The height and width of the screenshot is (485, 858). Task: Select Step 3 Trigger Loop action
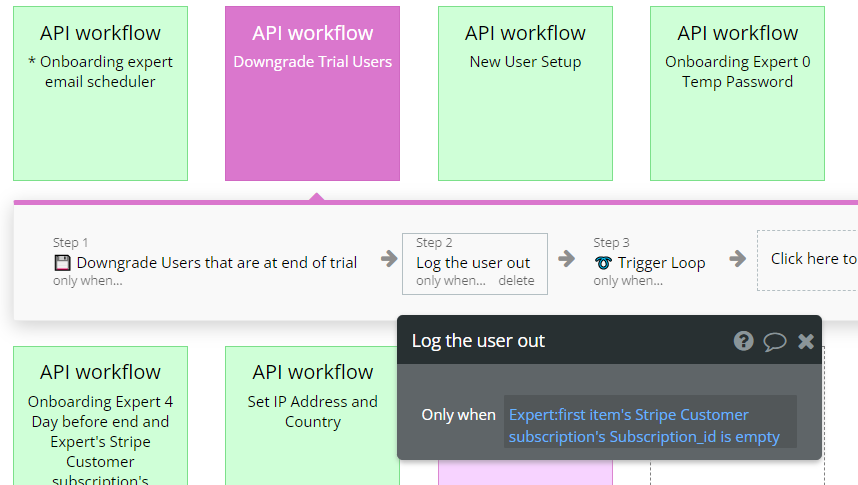pos(661,263)
